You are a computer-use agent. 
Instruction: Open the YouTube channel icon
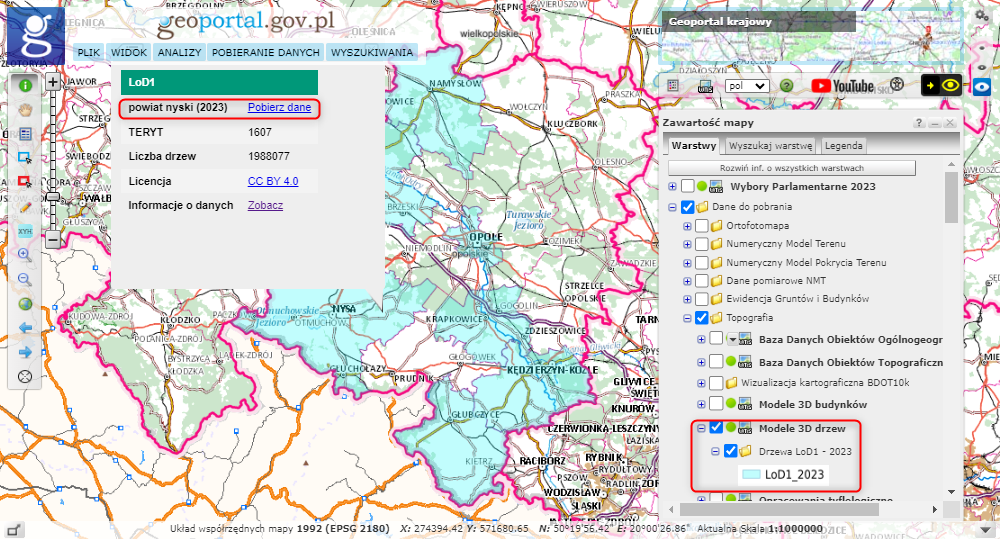842,86
